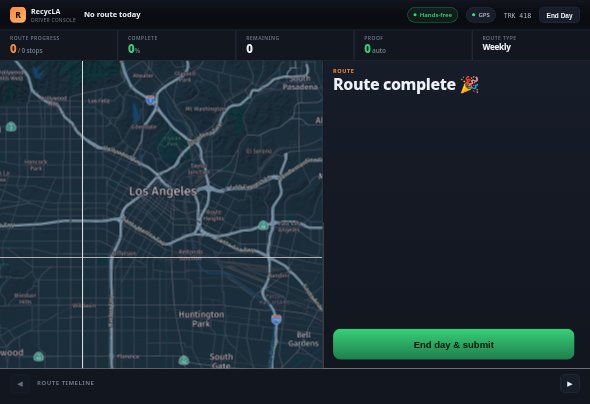Click the orange RecycLA logo icon
This screenshot has width=590, height=404.
point(18,15)
